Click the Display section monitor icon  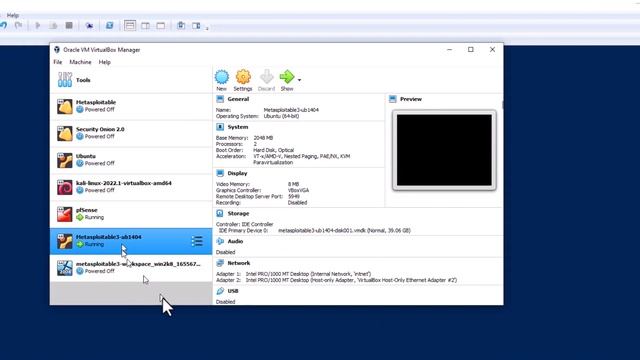point(220,173)
